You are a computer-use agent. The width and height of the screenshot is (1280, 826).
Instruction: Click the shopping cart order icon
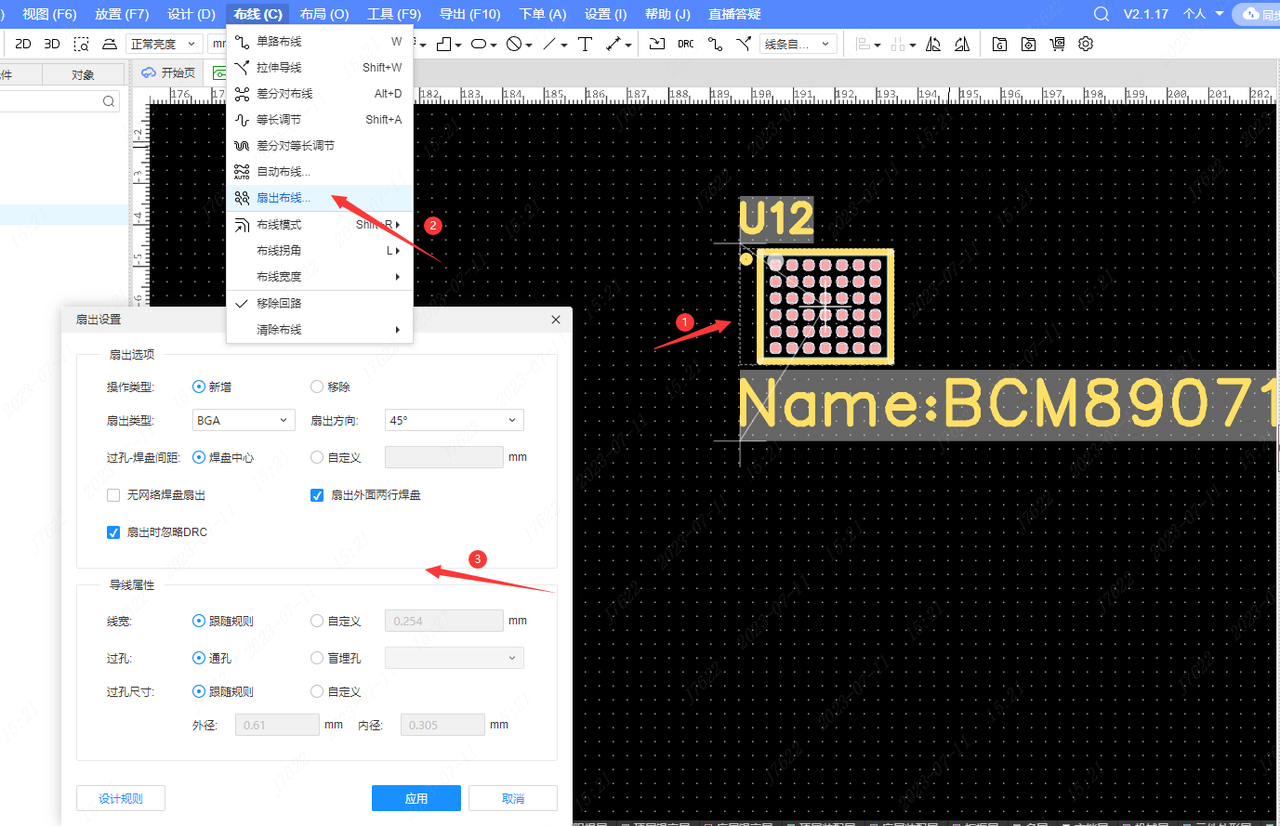point(1058,44)
